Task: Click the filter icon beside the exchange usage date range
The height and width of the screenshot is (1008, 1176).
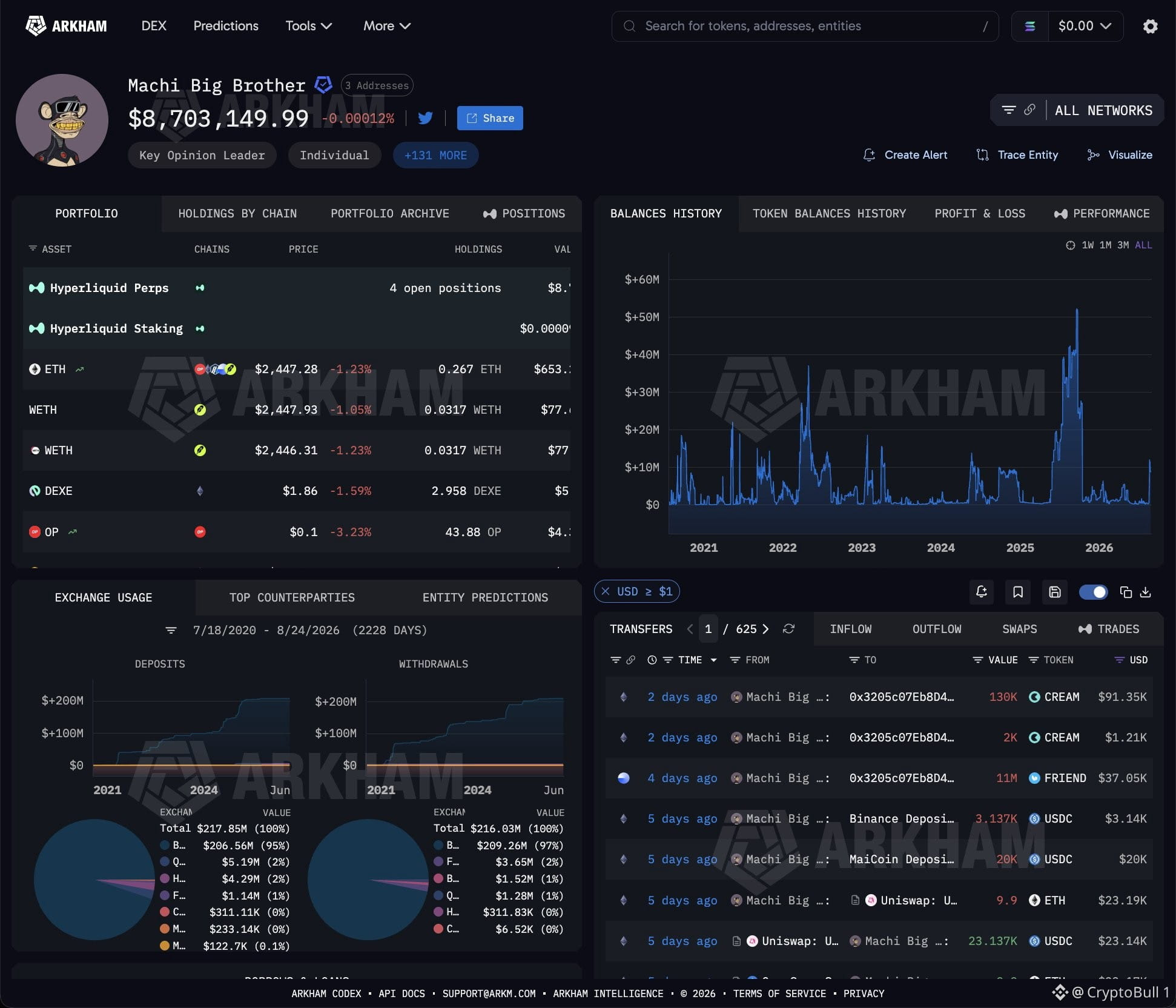Action: [171, 631]
